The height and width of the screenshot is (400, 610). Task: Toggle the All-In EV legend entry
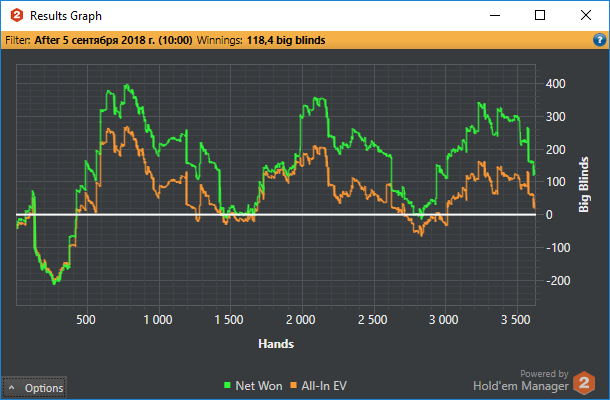pos(319,386)
